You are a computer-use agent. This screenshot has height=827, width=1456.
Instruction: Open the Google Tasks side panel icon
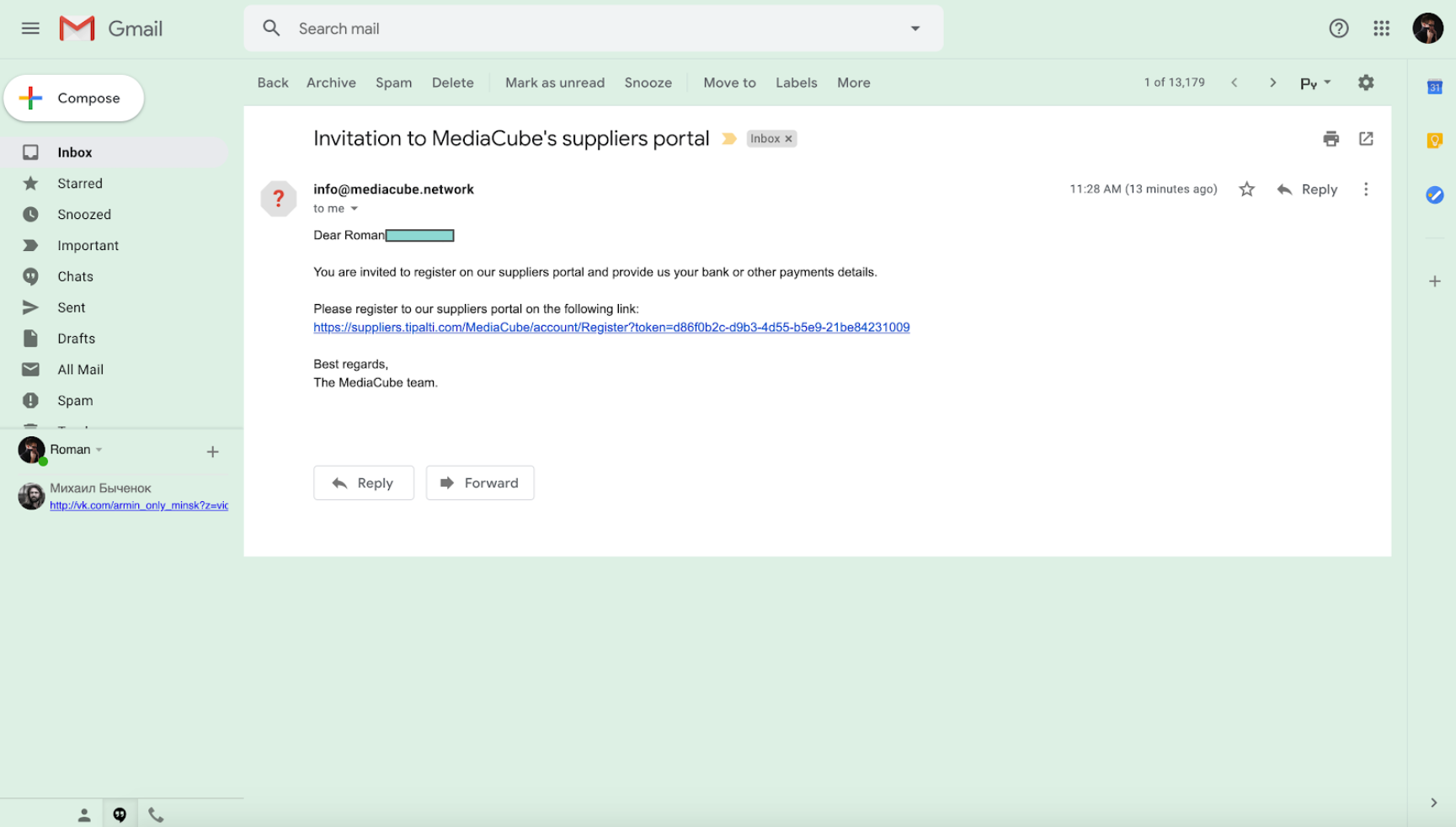1435,195
